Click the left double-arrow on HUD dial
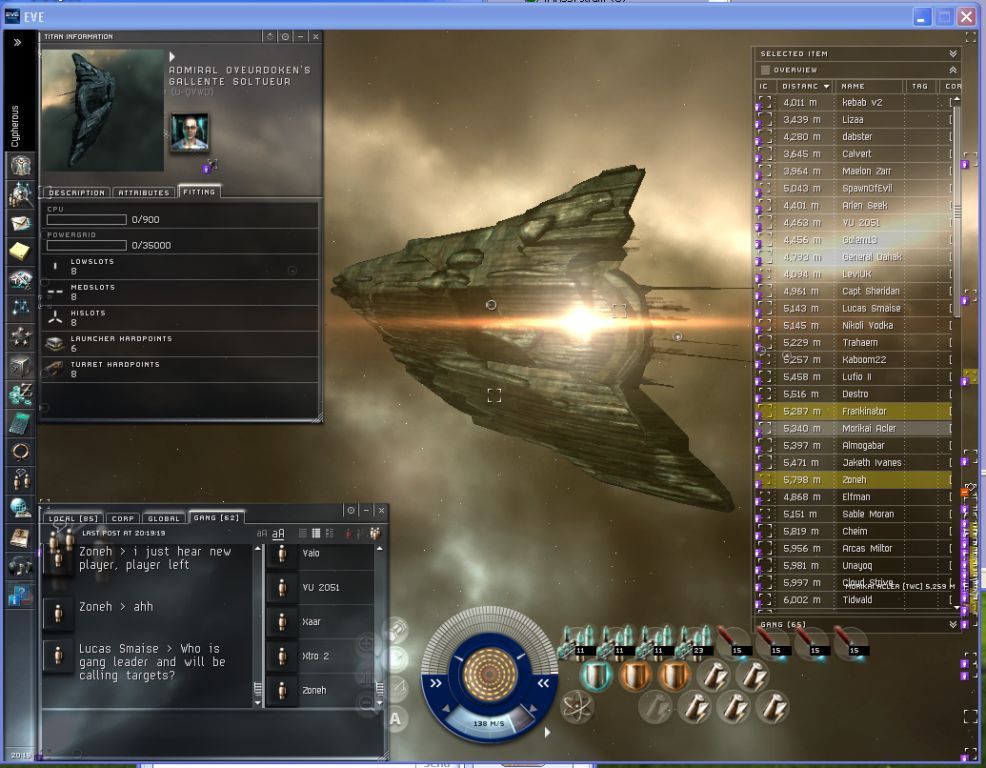 tap(435, 683)
